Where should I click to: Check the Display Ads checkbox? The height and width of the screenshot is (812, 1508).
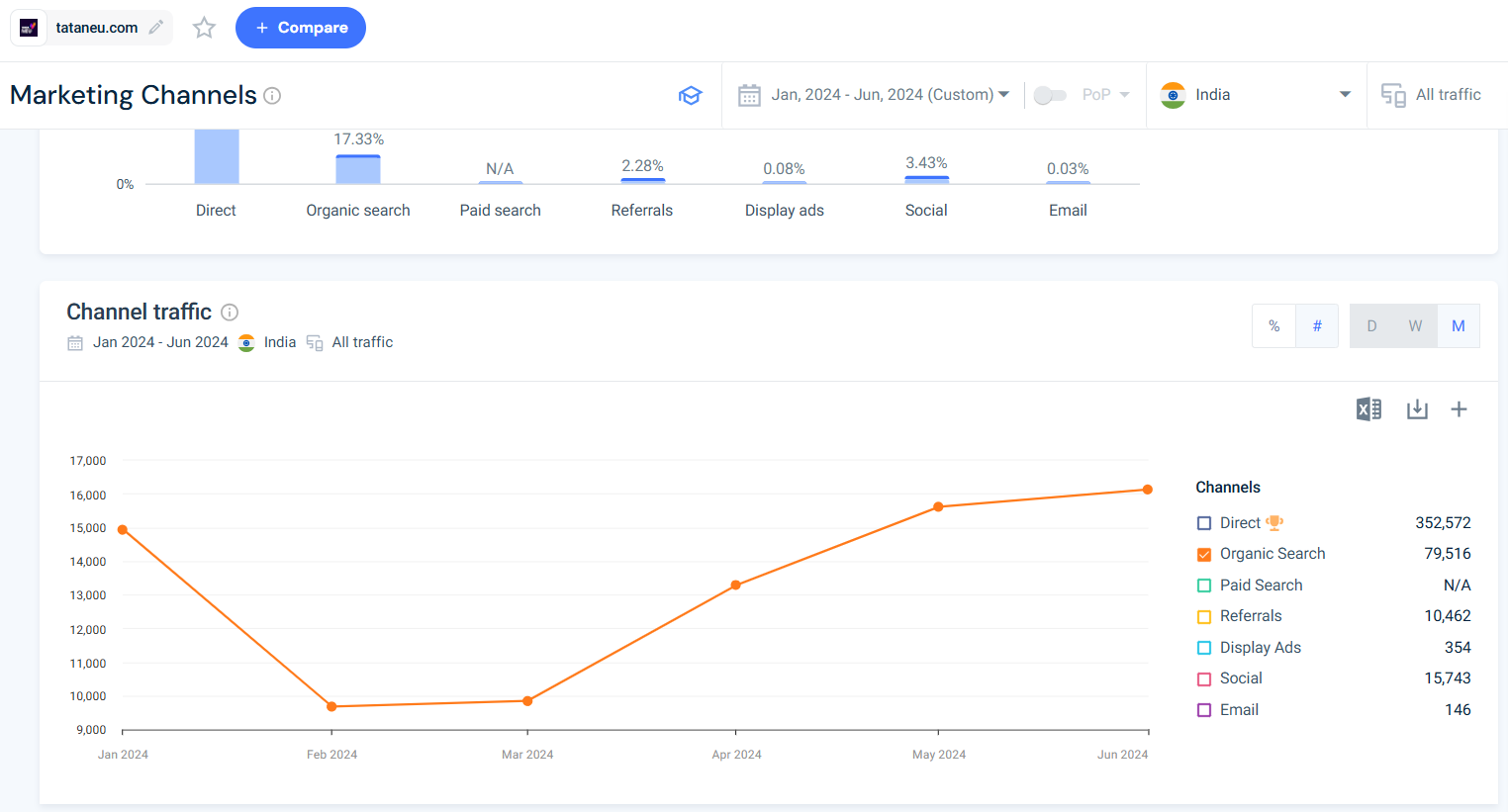[1204, 648]
